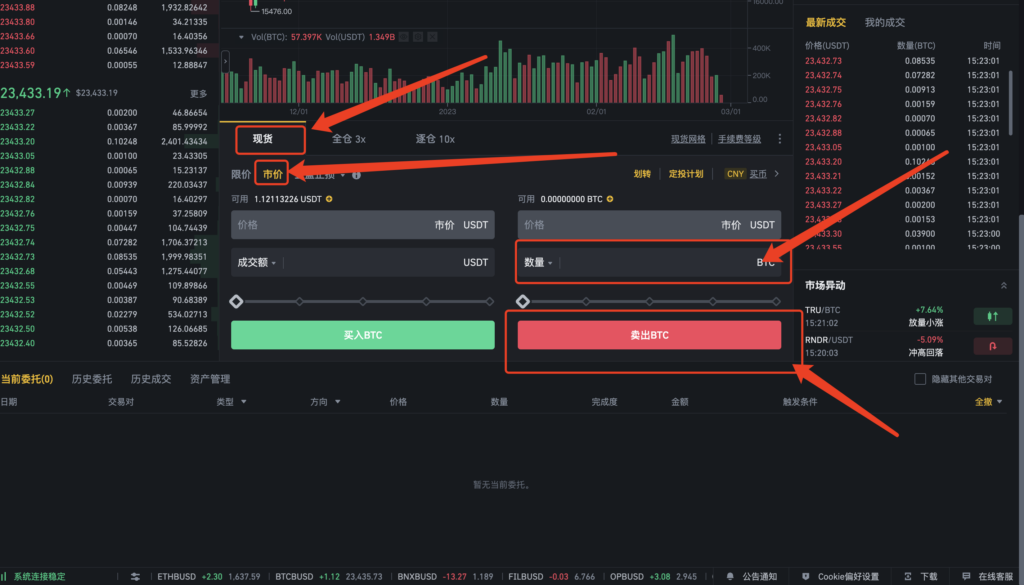Screen dimensions: 1024x585
Task: Show order type info tooltip icon
Action: click(356, 175)
